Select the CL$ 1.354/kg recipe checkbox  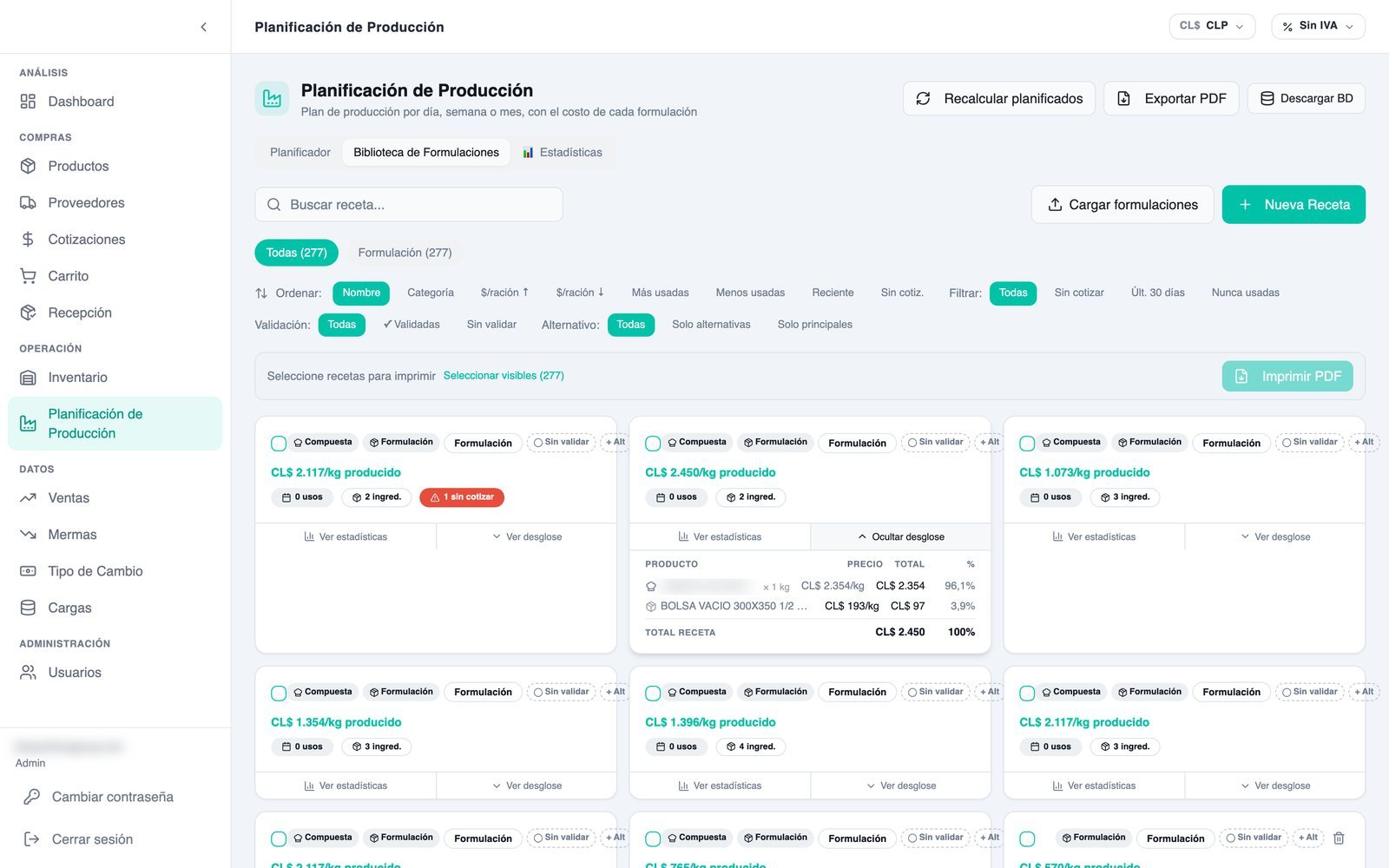point(279,694)
